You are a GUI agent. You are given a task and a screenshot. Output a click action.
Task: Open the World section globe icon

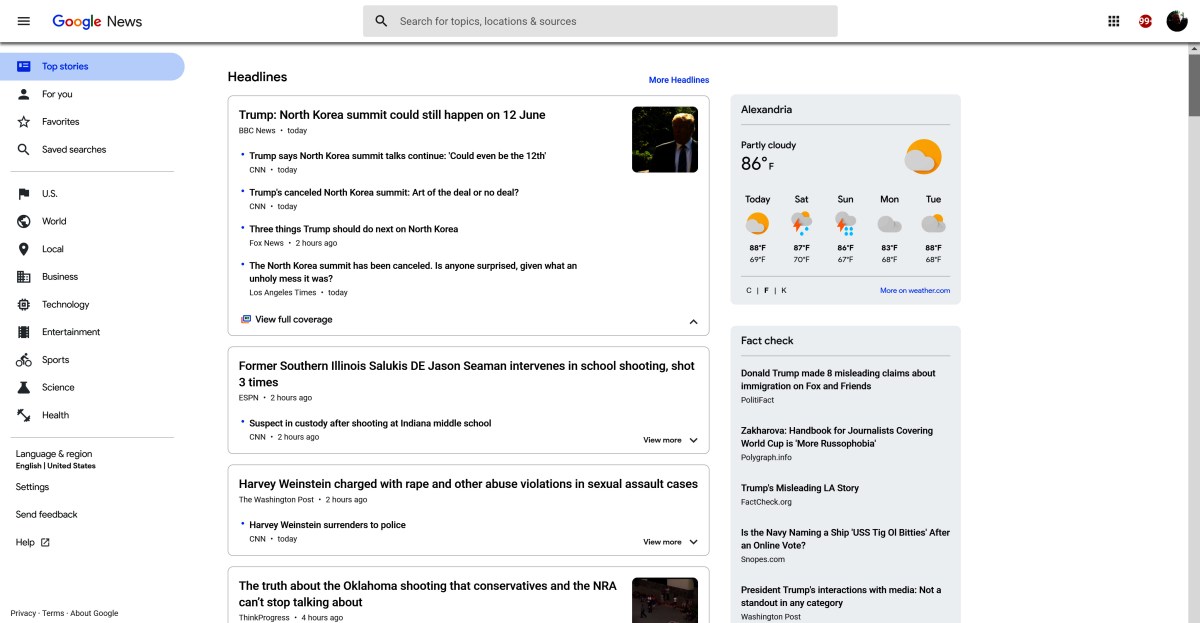[25, 221]
